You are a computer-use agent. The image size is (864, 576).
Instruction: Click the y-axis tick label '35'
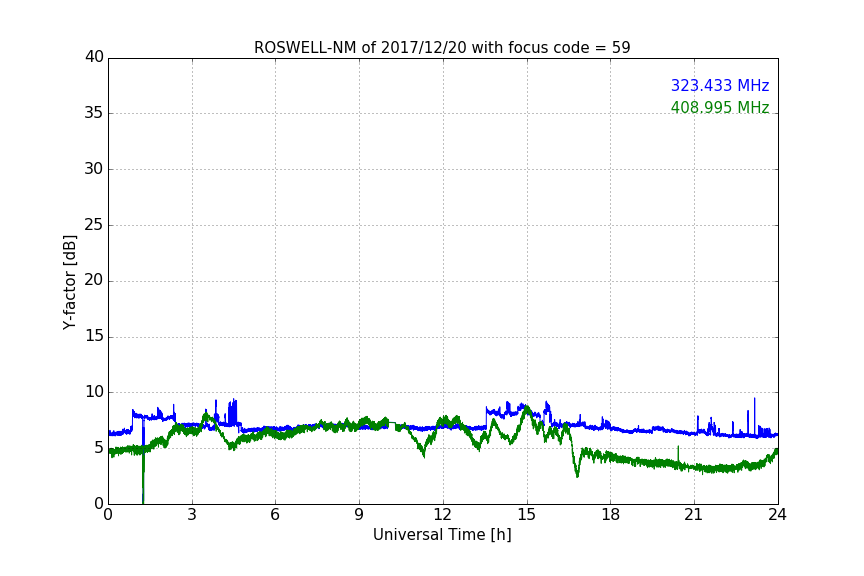click(94, 113)
